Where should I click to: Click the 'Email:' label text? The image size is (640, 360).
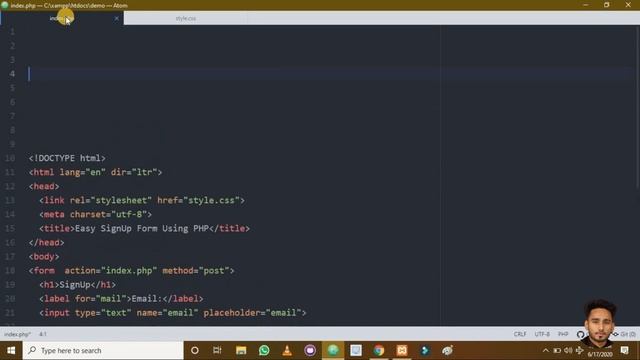click(147, 299)
